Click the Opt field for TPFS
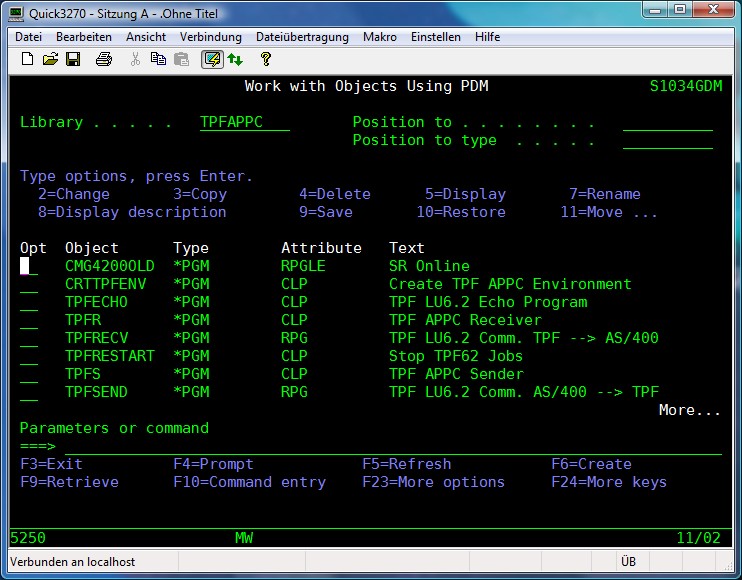This screenshot has width=742, height=580. 29,374
